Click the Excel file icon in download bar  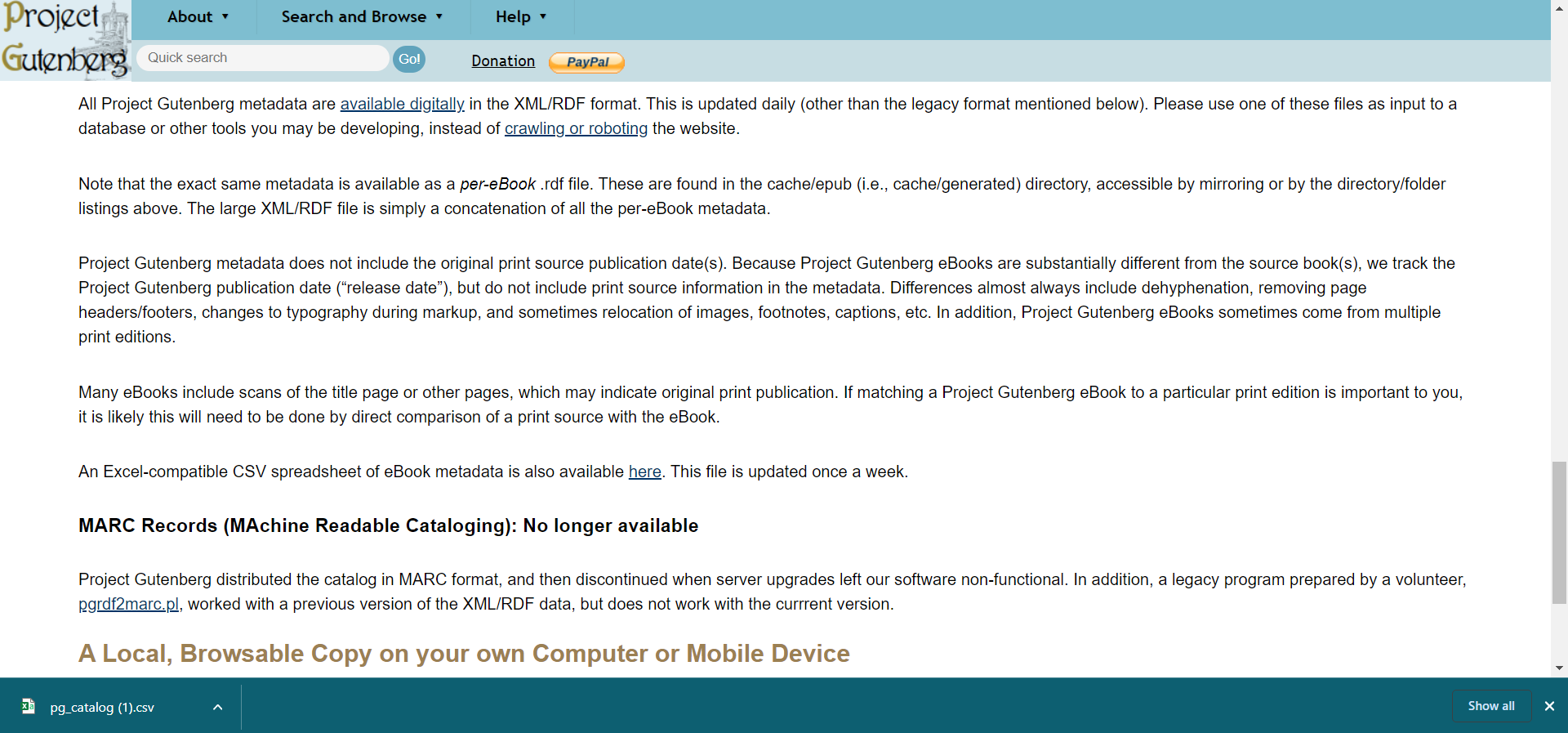tap(29, 707)
